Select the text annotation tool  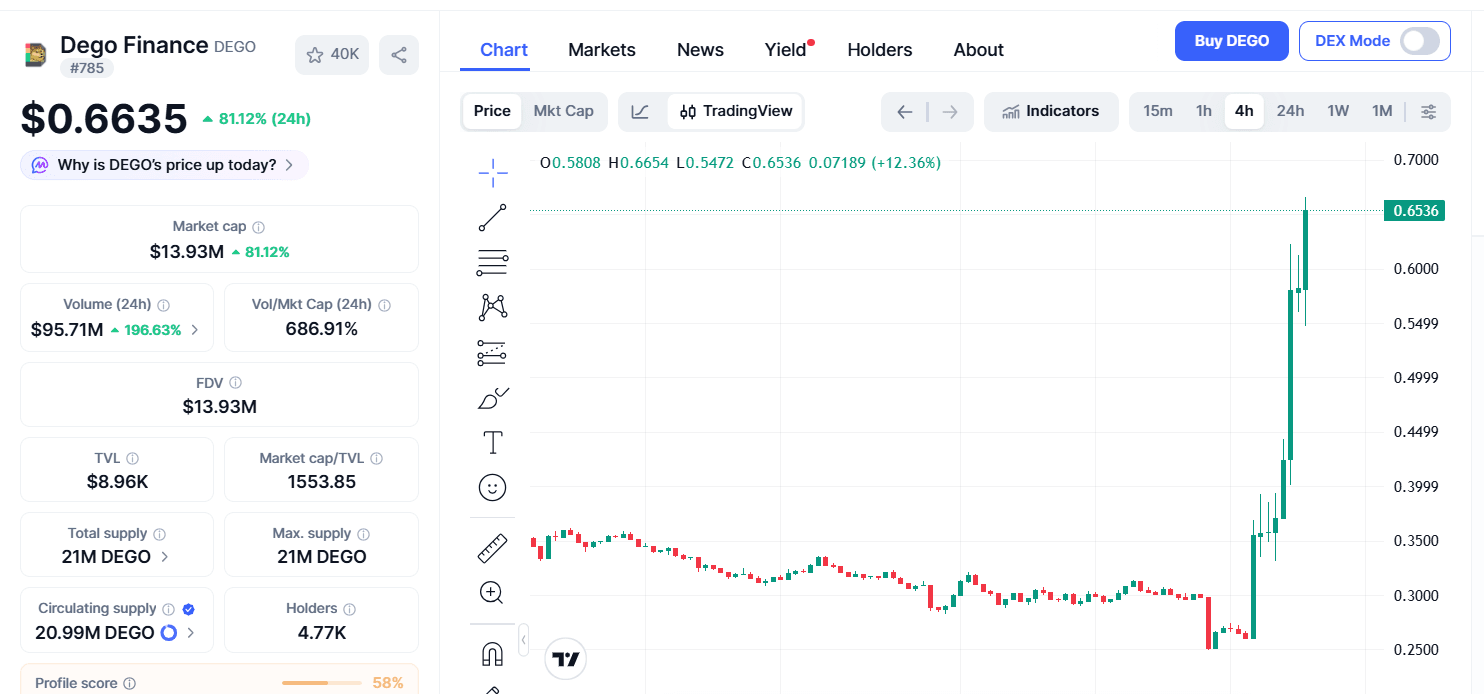492,442
